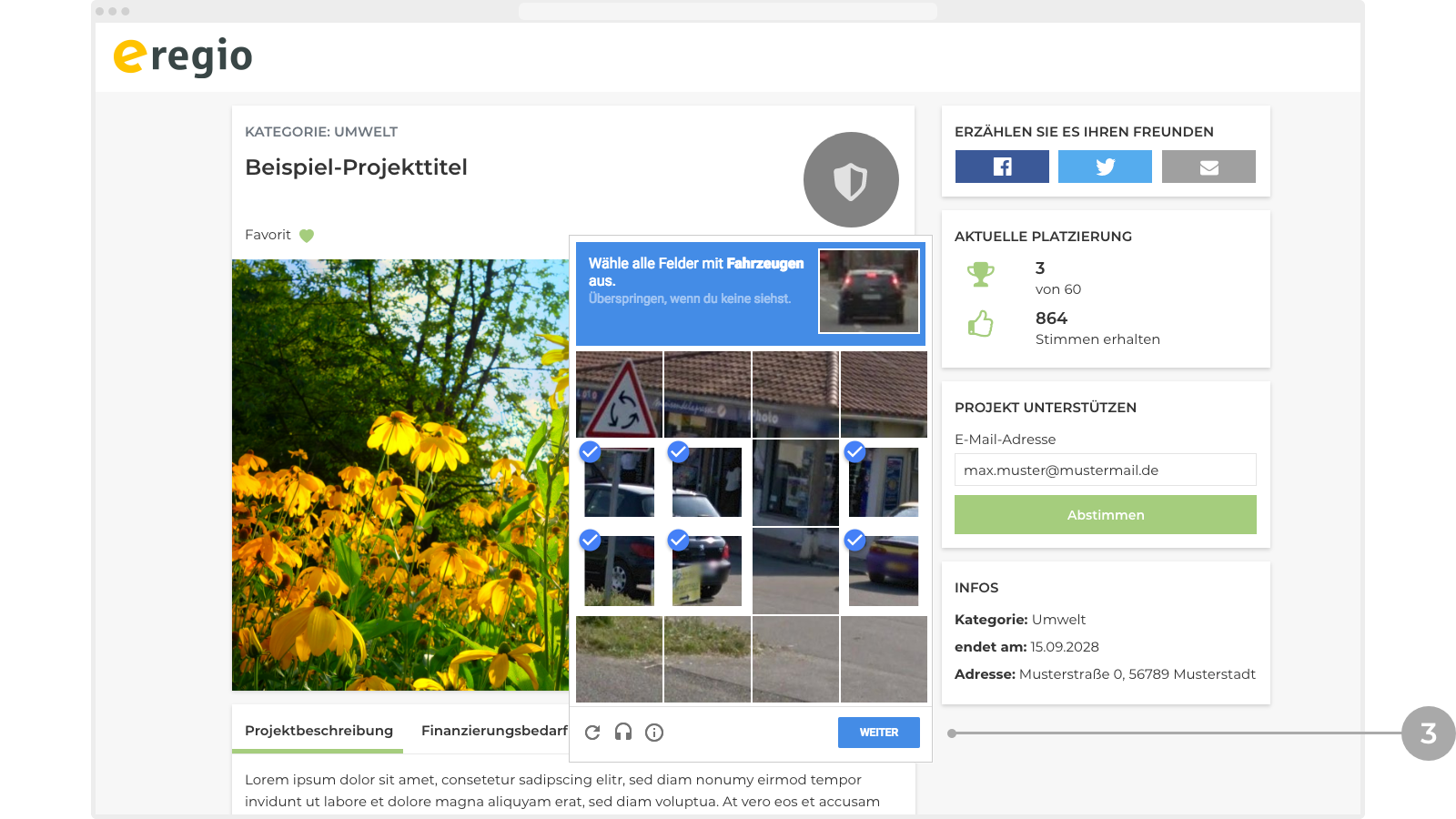Click the green trophy ranking icon
Screen dimensions: 1456x819
[x=981, y=274]
